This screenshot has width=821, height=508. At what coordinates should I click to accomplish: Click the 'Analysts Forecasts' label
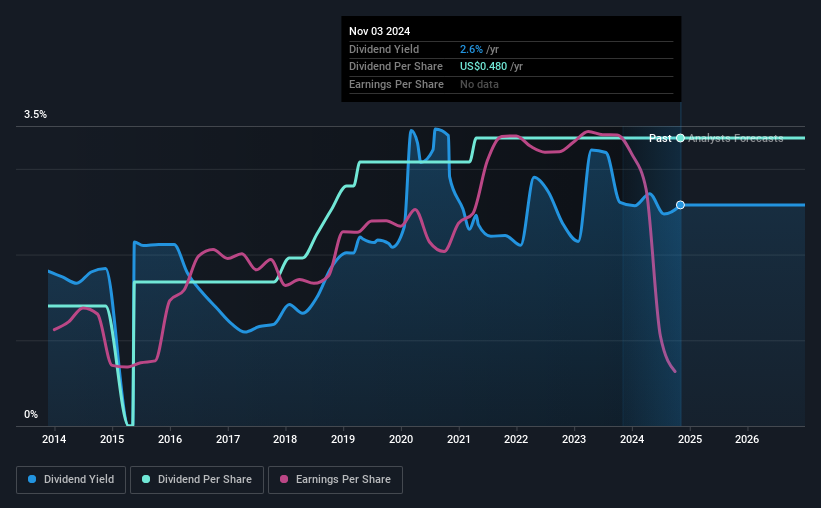click(736, 138)
